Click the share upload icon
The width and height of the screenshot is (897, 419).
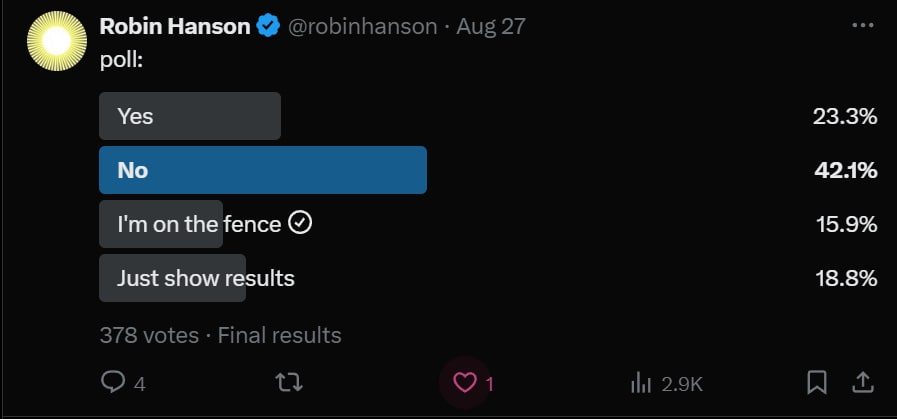tap(861, 382)
